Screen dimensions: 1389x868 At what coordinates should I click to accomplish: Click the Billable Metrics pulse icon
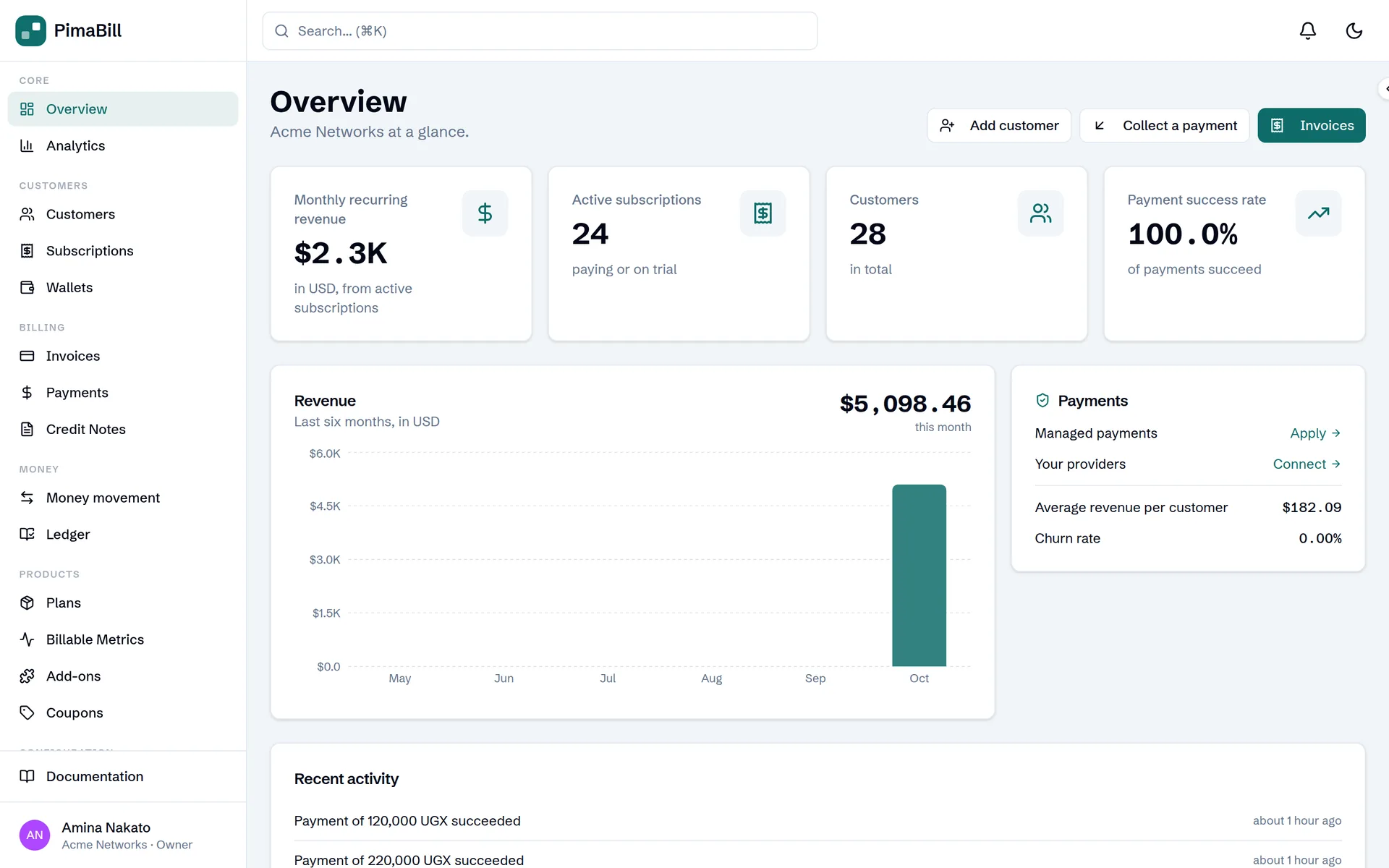click(27, 639)
